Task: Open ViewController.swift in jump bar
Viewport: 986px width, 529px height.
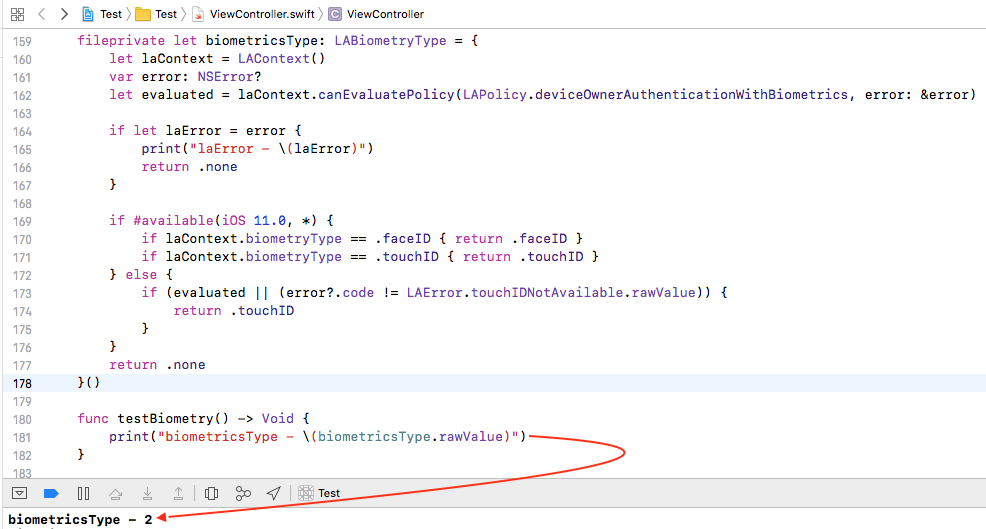Action: pos(253,14)
